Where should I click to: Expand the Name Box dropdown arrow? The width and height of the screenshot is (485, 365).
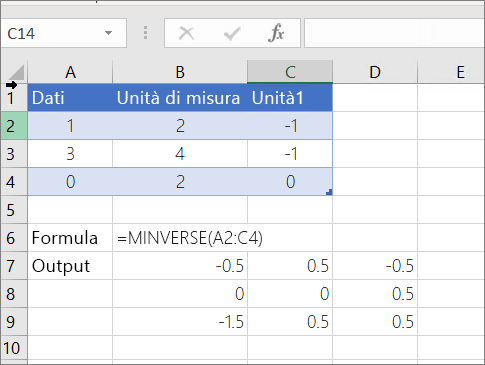click(108, 33)
